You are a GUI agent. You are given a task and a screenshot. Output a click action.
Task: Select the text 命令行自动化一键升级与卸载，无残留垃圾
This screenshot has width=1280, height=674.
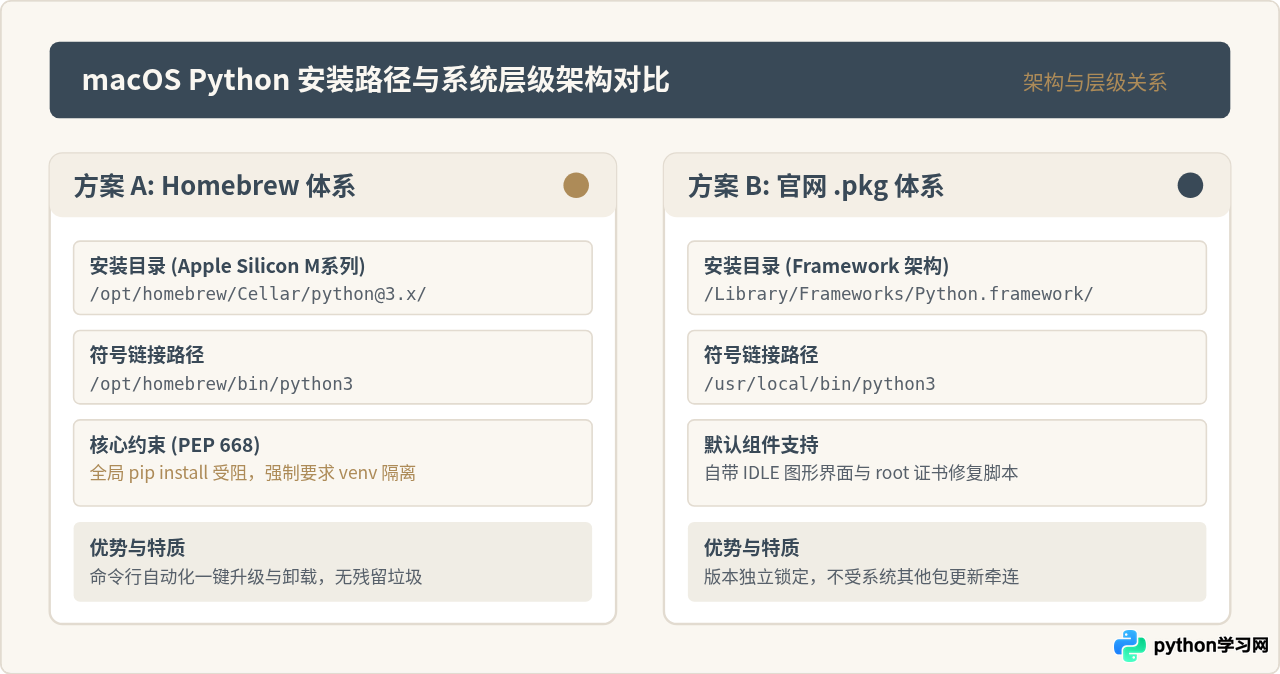click(256, 577)
